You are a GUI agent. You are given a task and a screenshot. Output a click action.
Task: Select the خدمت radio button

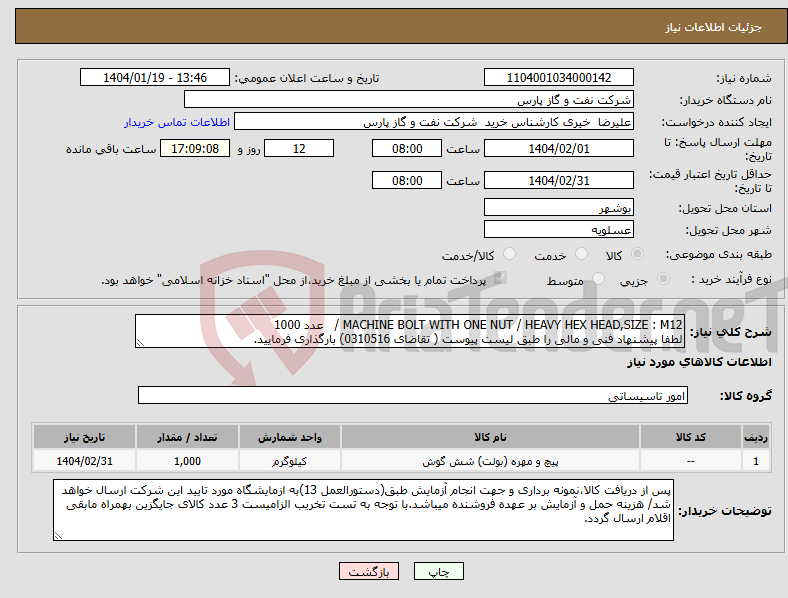(x=581, y=254)
